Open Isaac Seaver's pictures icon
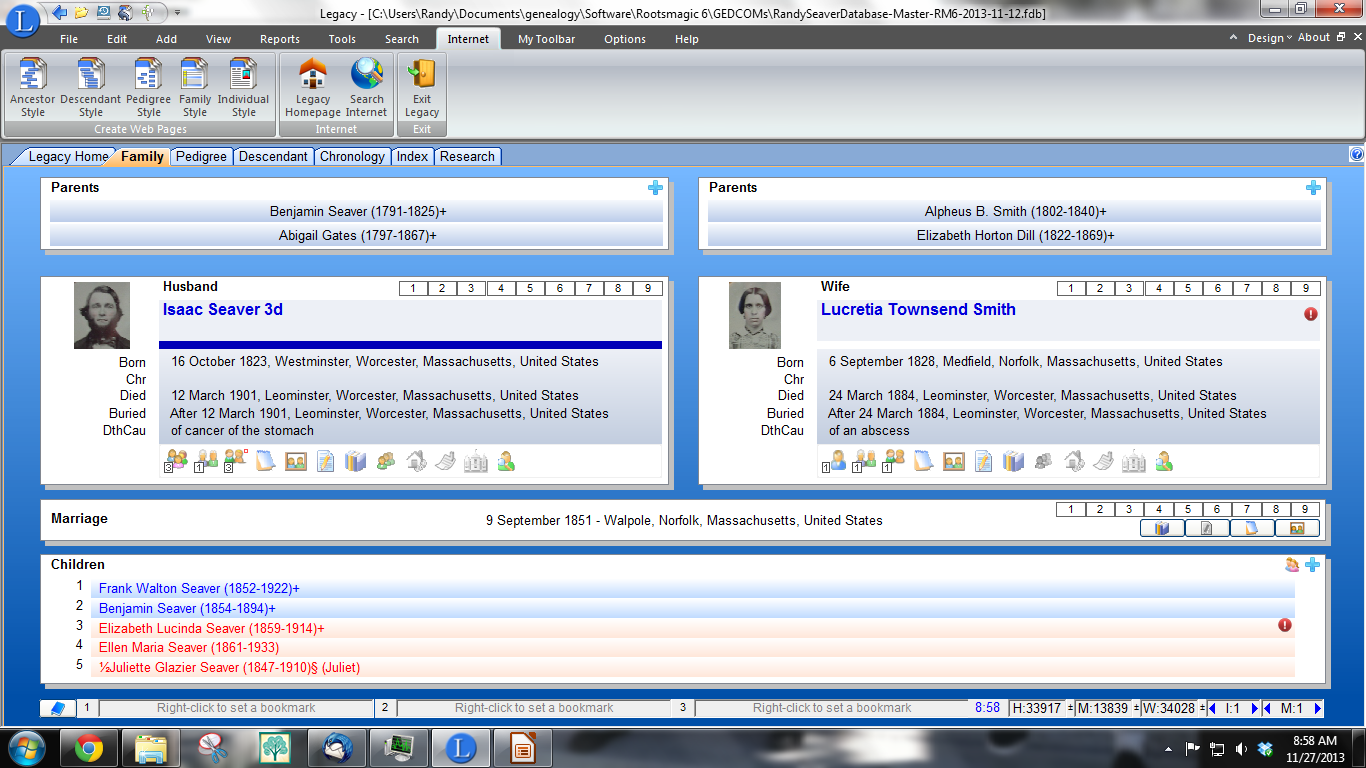Screen dimensions: 1366x768 295,461
